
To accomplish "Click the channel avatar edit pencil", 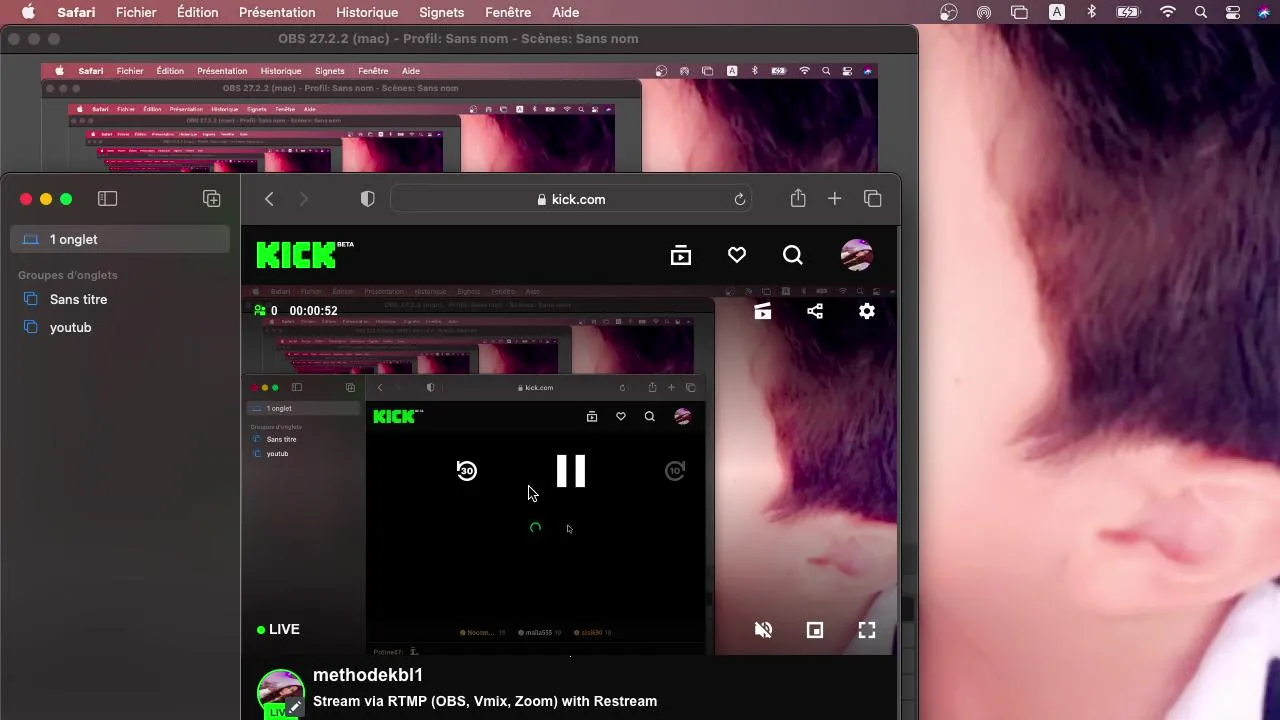I will (295, 706).
